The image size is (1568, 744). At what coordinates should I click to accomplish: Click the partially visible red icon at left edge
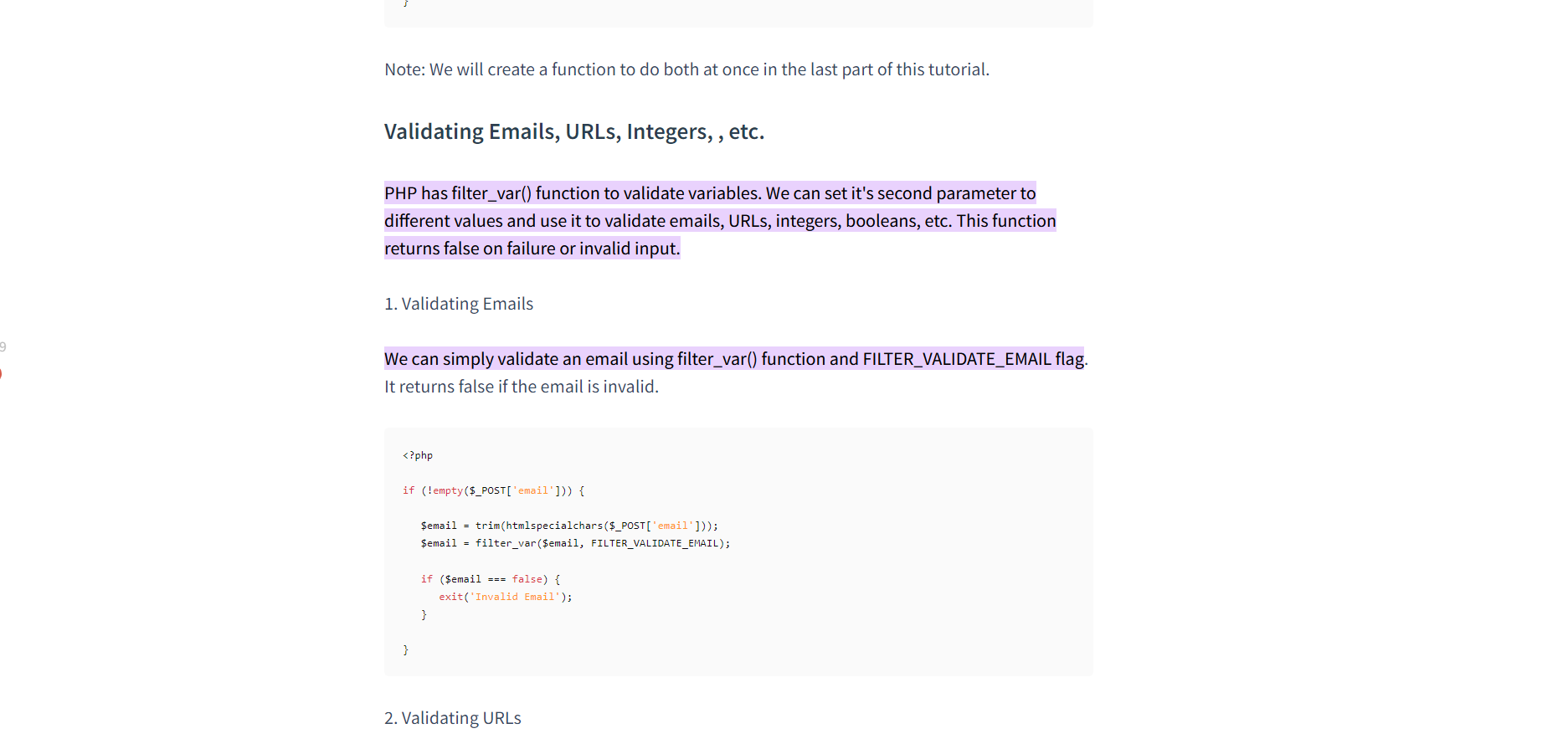coord(1,373)
